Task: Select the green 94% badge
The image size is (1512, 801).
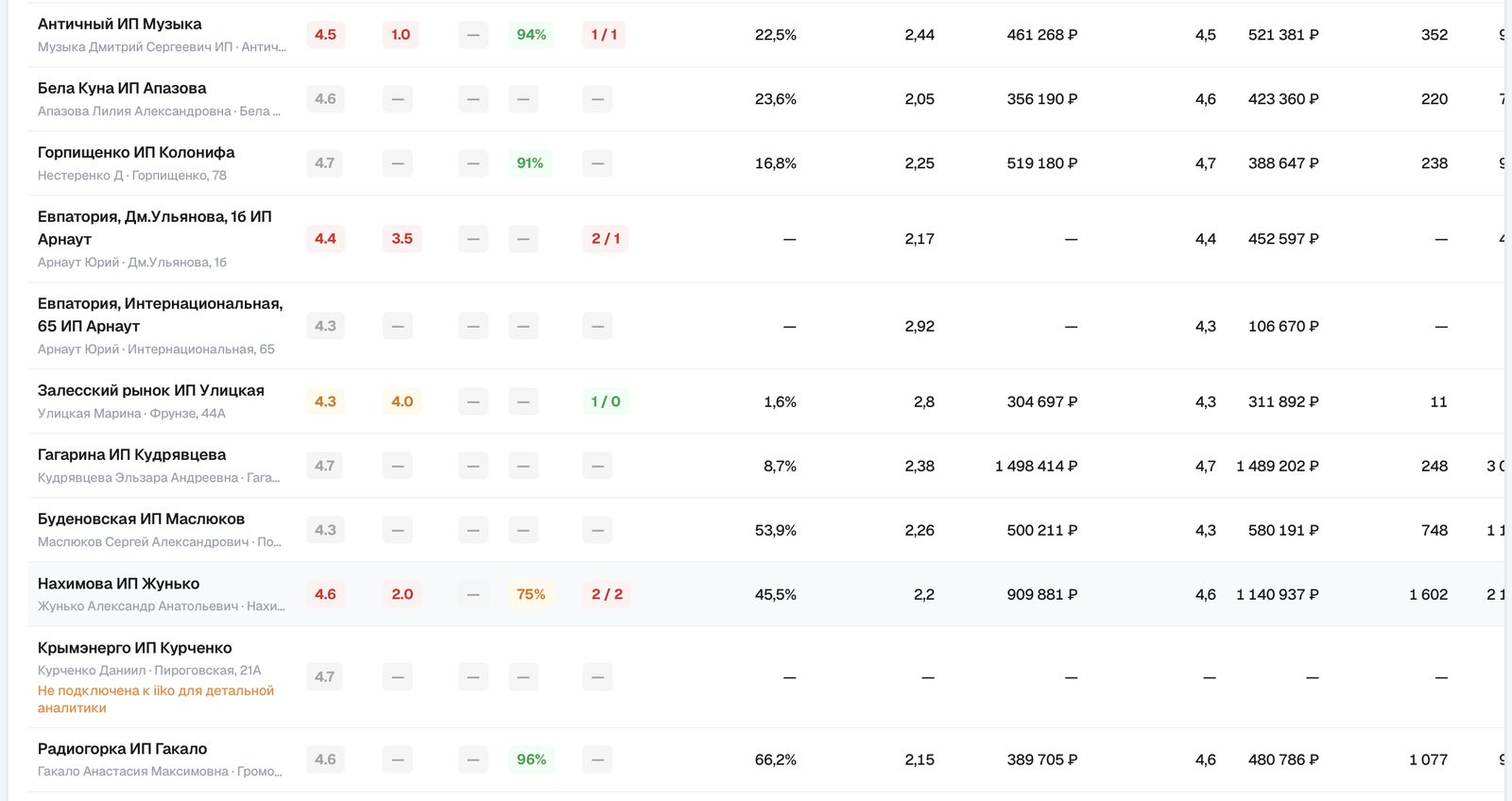Action: pyautogui.click(x=531, y=35)
